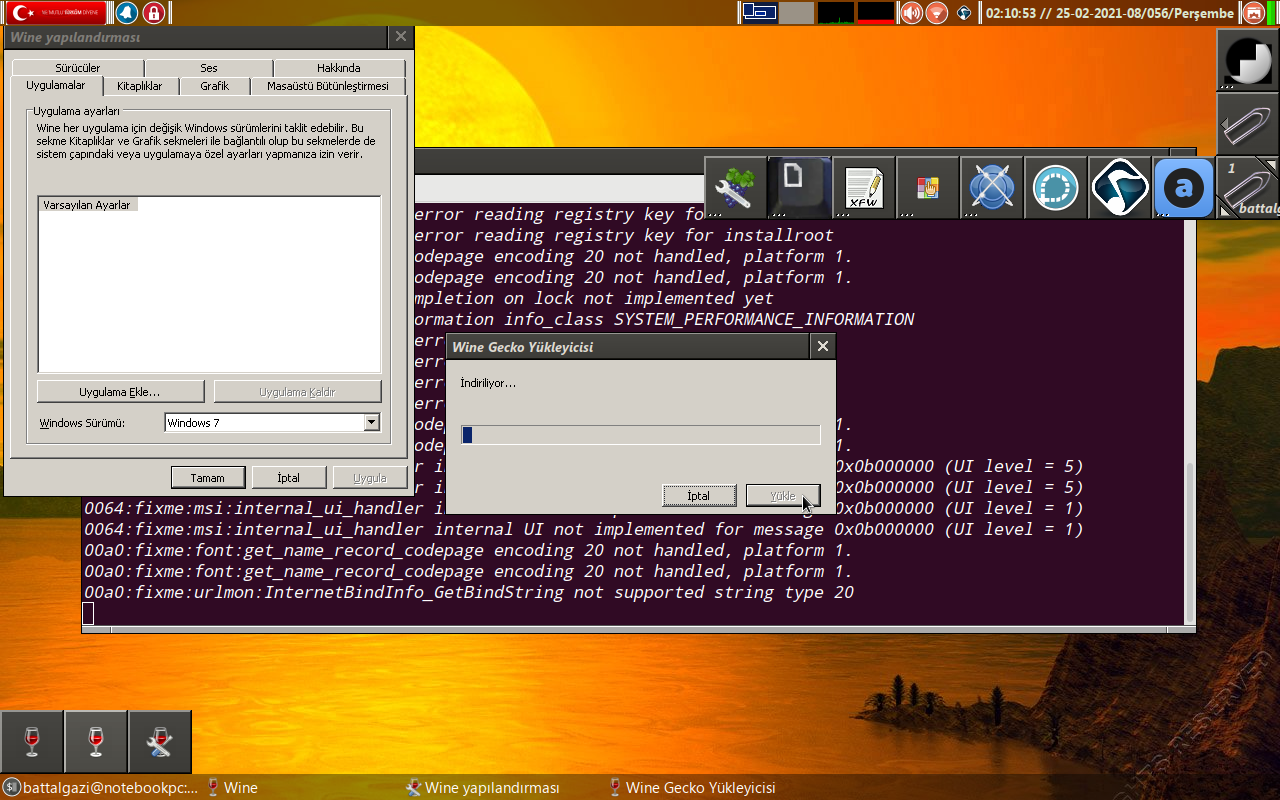Expand the Windows Sürümü dropdown arrow

click(372, 423)
